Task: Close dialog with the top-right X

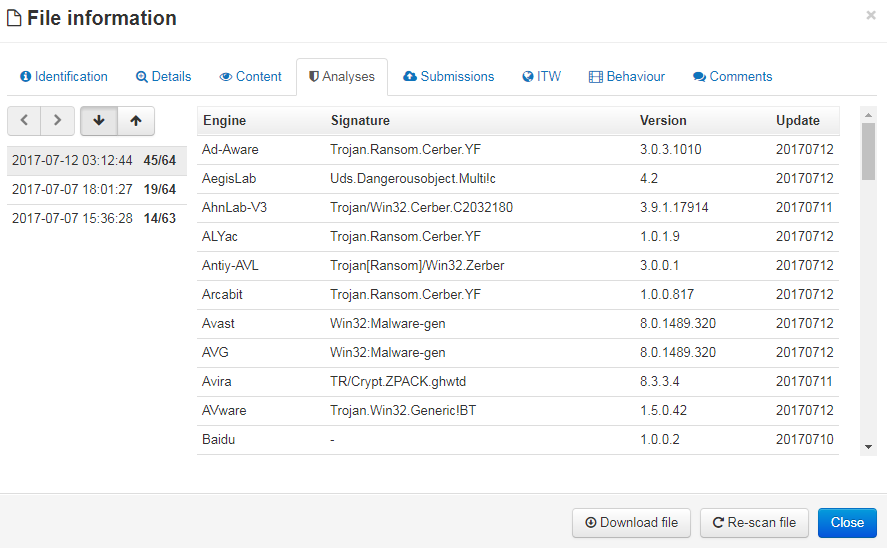Action: [x=870, y=15]
